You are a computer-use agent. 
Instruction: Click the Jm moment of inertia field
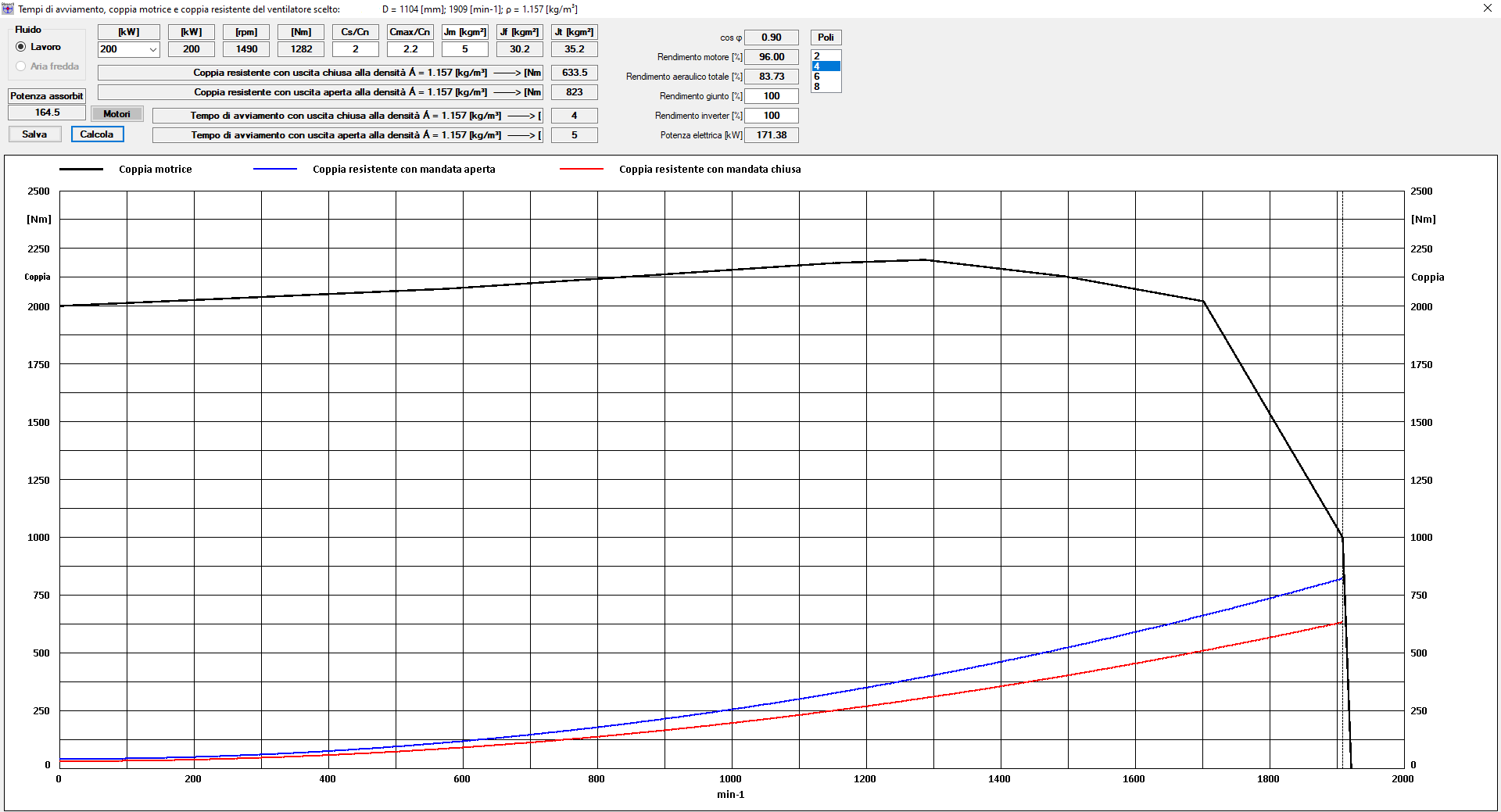click(x=464, y=49)
